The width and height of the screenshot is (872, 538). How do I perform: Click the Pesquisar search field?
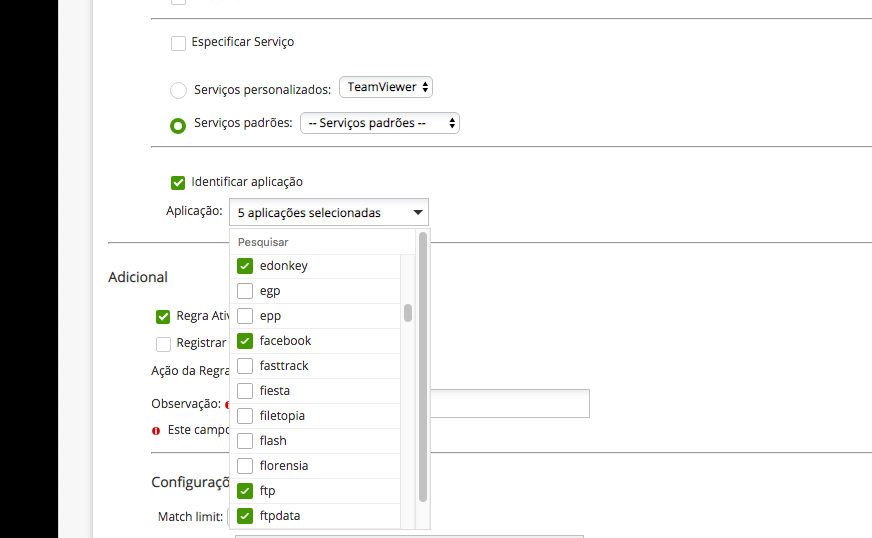pos(322,242)
